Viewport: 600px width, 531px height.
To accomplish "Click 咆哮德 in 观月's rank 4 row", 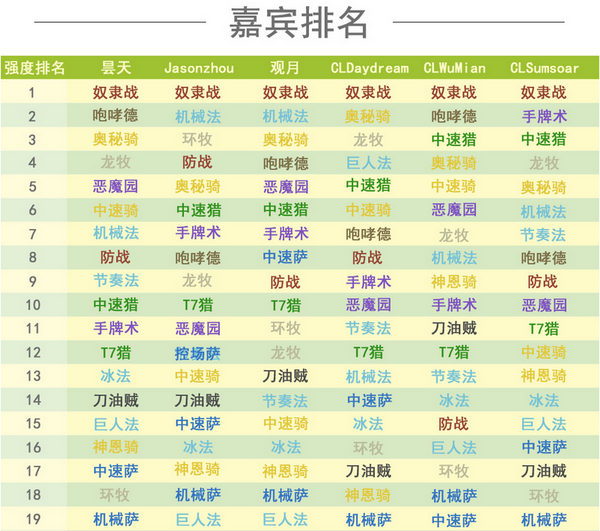I will pos(285,164).
